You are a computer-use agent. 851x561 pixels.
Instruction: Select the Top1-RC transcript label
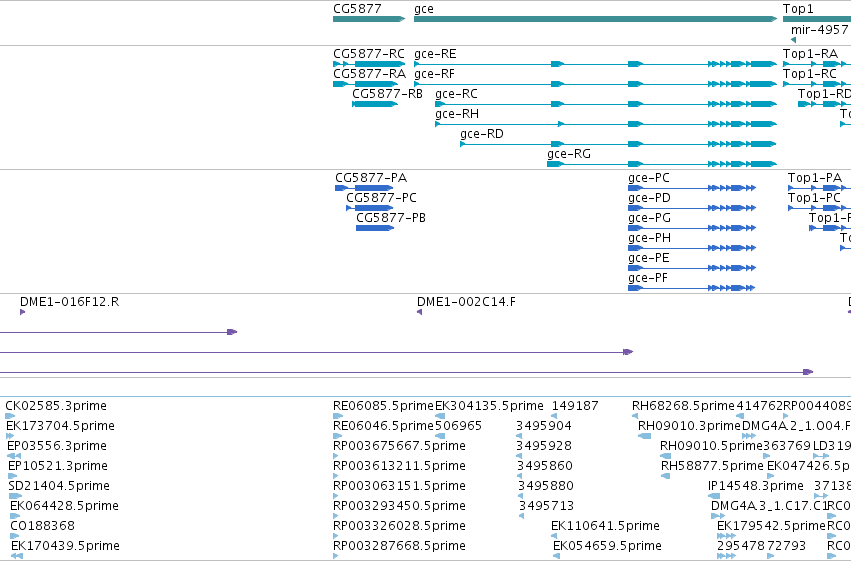coord(810,74)
